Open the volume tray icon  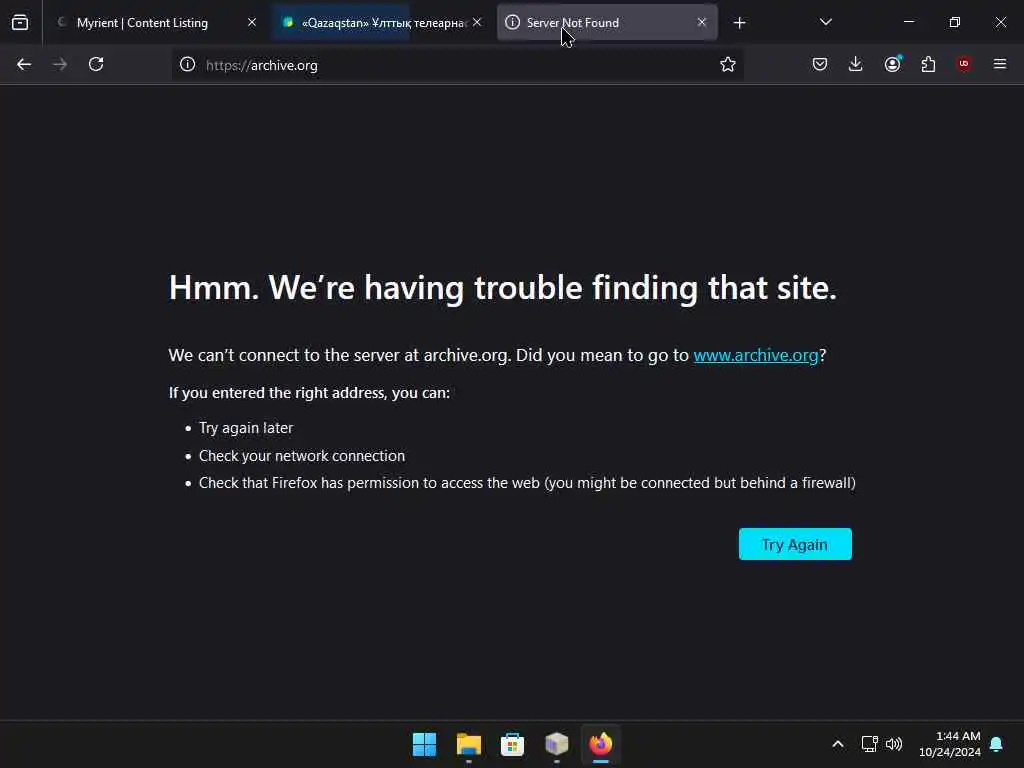point(894,744)
